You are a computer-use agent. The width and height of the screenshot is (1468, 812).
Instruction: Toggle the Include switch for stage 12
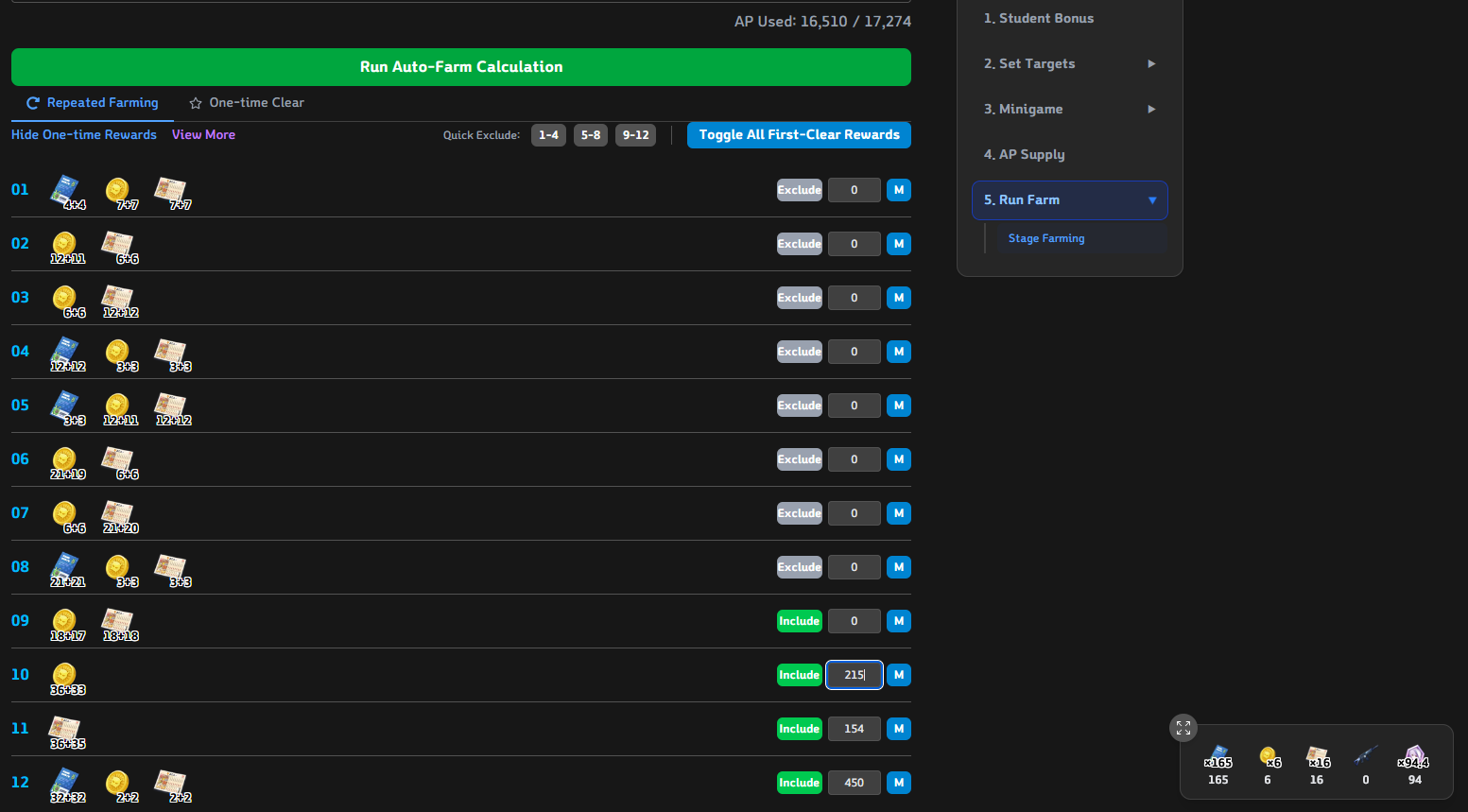(800, 783)
